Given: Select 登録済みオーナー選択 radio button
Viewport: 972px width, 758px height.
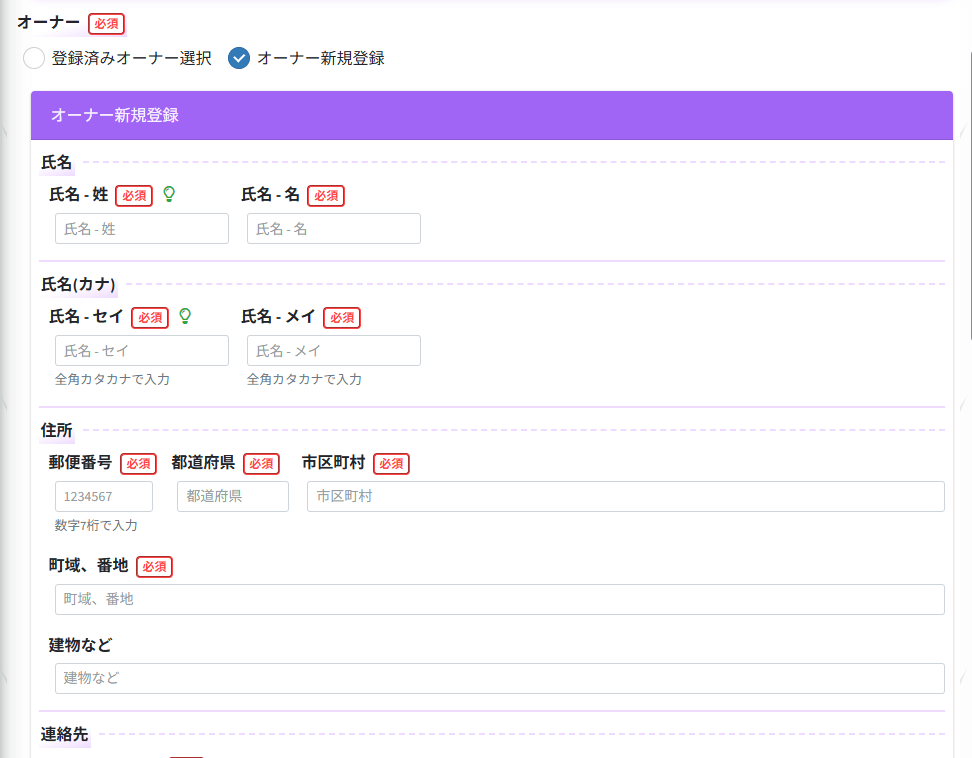Looking at the screenshot, I should (x=34, y=58).
